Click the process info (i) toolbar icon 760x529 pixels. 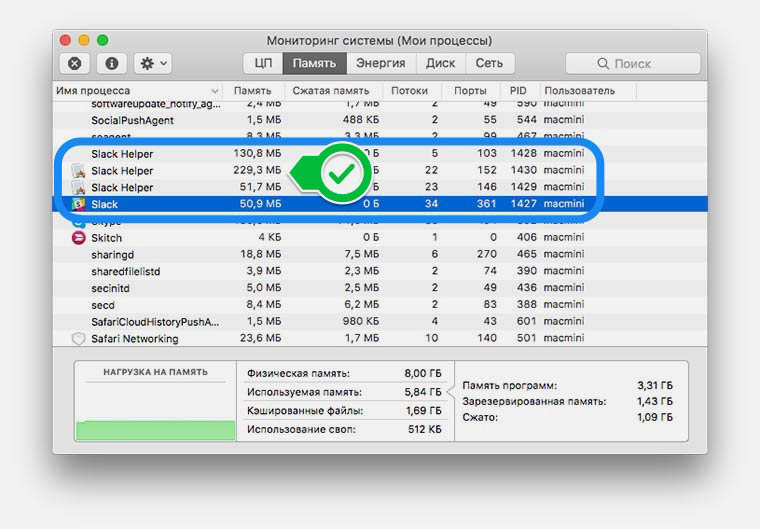click(x=111, y=63)
